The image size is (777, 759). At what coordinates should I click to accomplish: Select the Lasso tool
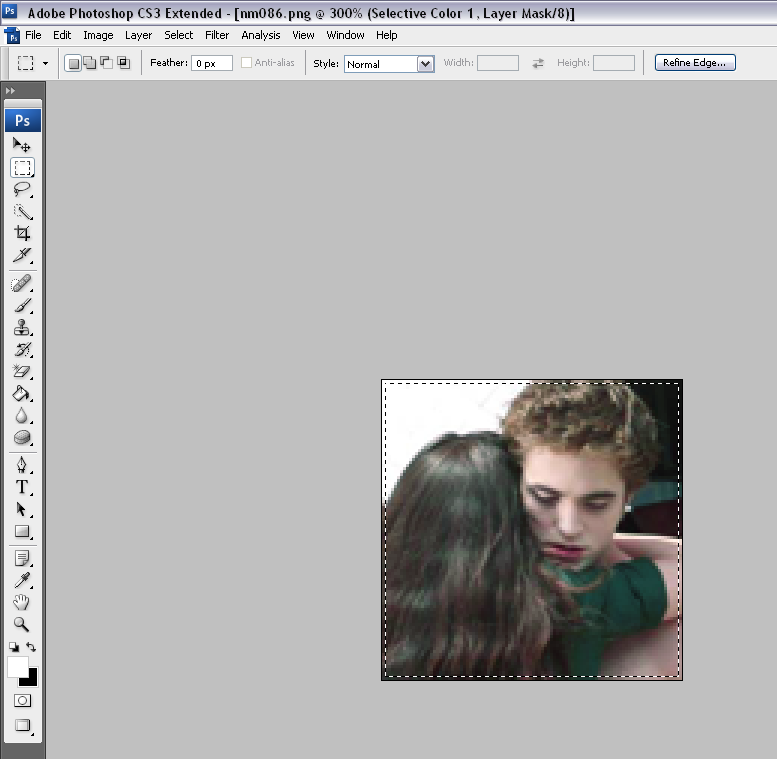[x=22, y=189]
